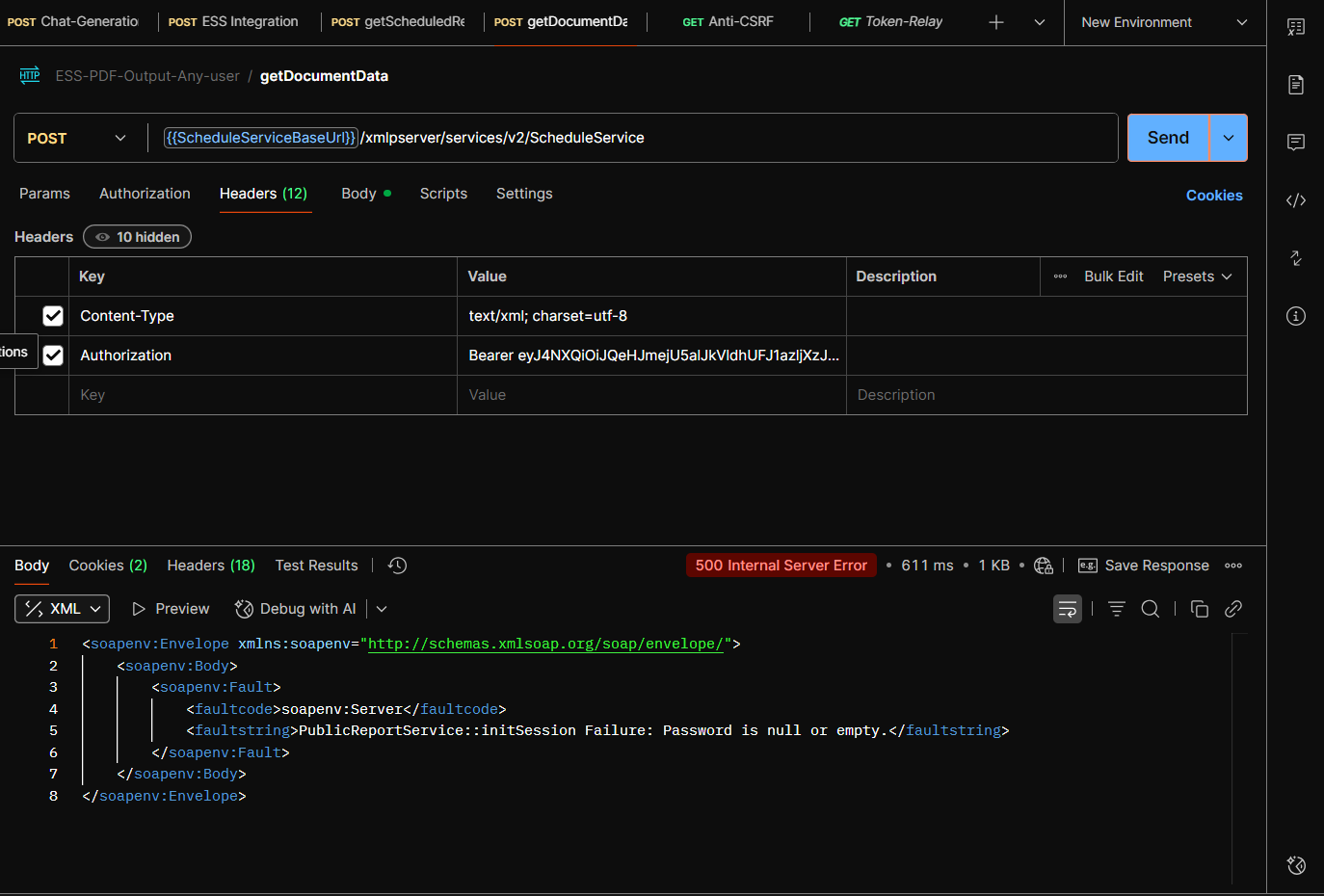Filter the response with the filter icon
1324x896 pixels.
coord(1117,609)
